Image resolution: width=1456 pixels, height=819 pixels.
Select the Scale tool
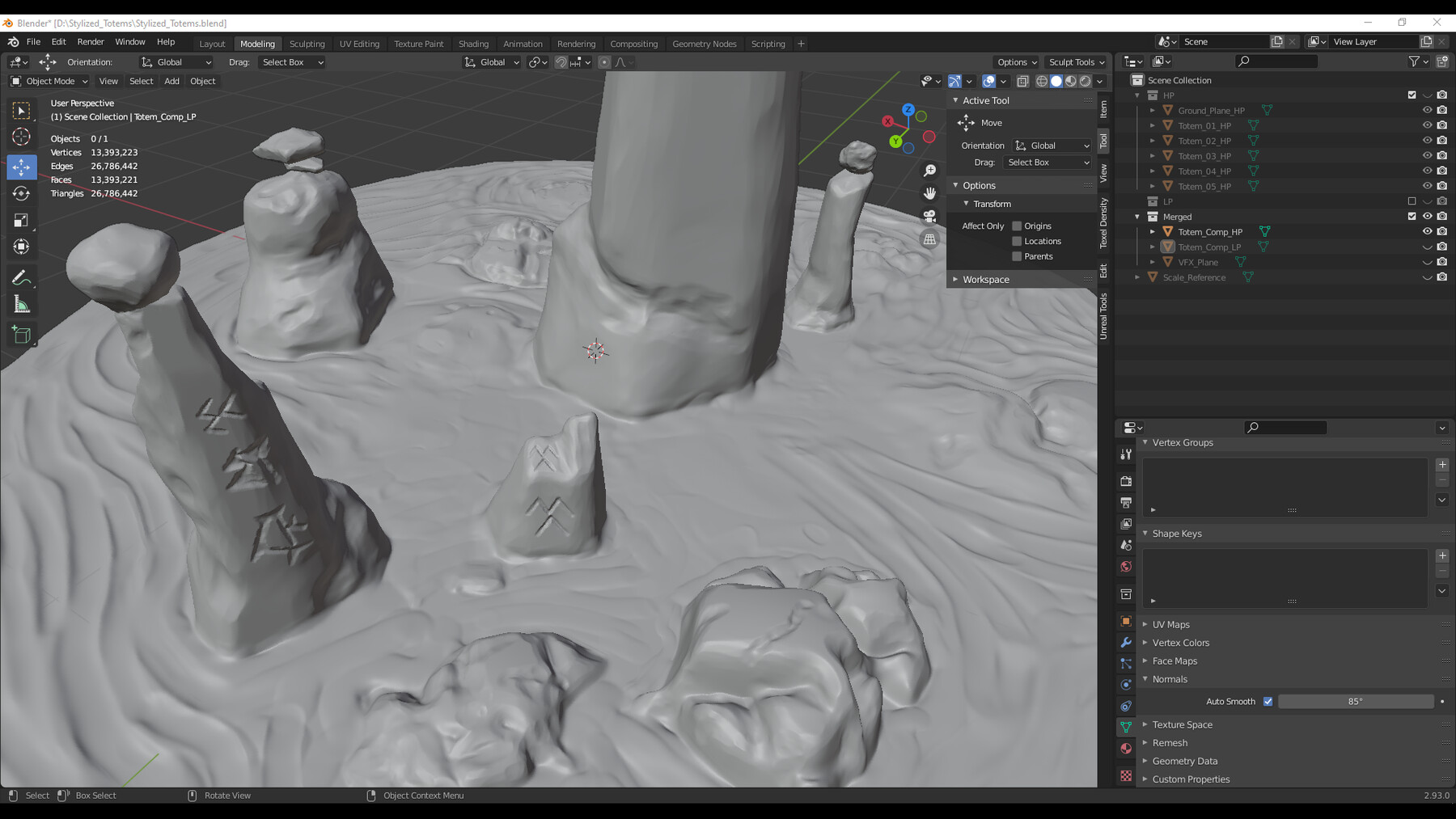tap(21, 220)
